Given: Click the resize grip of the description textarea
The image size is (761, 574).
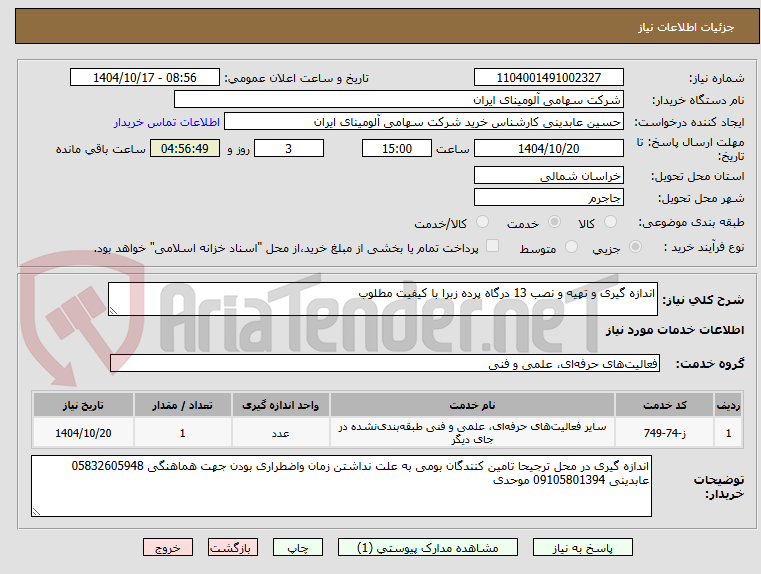Looking at the screenshot, I should click(113, 311).
